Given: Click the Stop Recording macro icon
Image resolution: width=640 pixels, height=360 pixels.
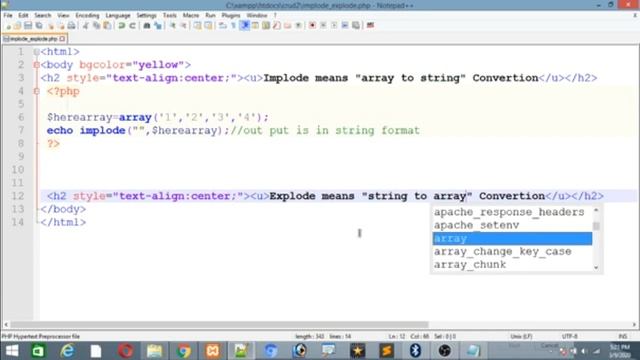Looking at the screenshot, I should point(323,26).
